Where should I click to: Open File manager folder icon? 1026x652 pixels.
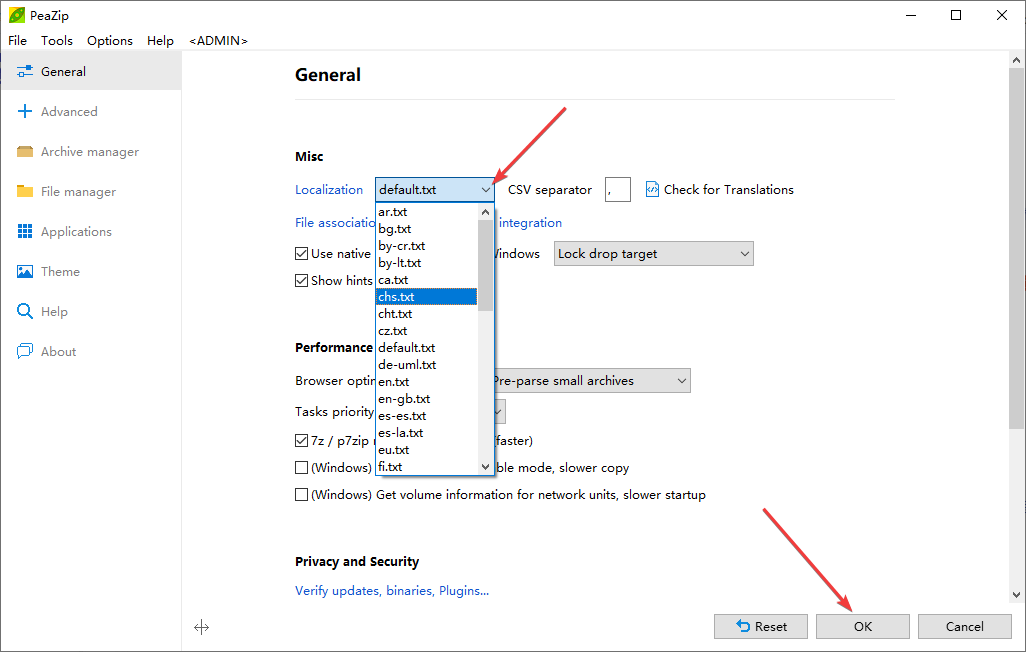[25, 192]
